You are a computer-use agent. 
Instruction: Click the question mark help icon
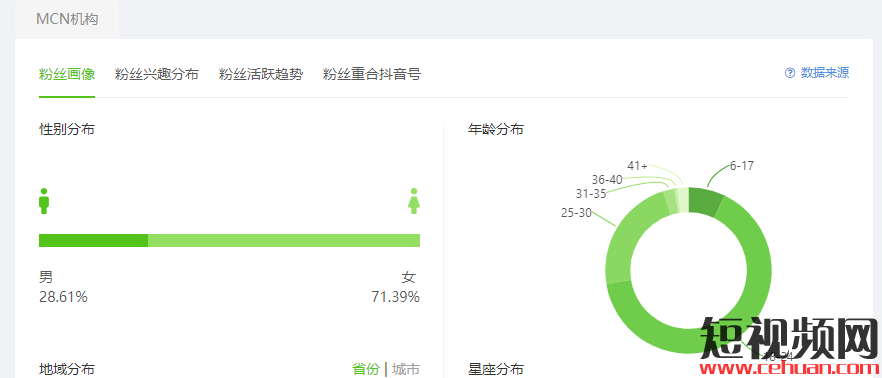point(790,73)
